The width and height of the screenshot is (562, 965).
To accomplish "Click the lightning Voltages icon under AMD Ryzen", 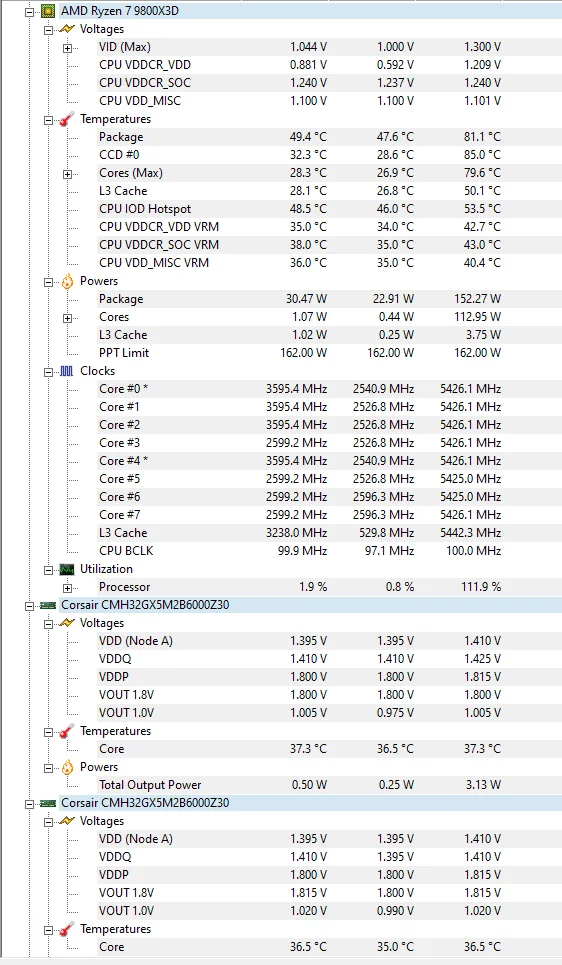I will [x=67, y=29].
